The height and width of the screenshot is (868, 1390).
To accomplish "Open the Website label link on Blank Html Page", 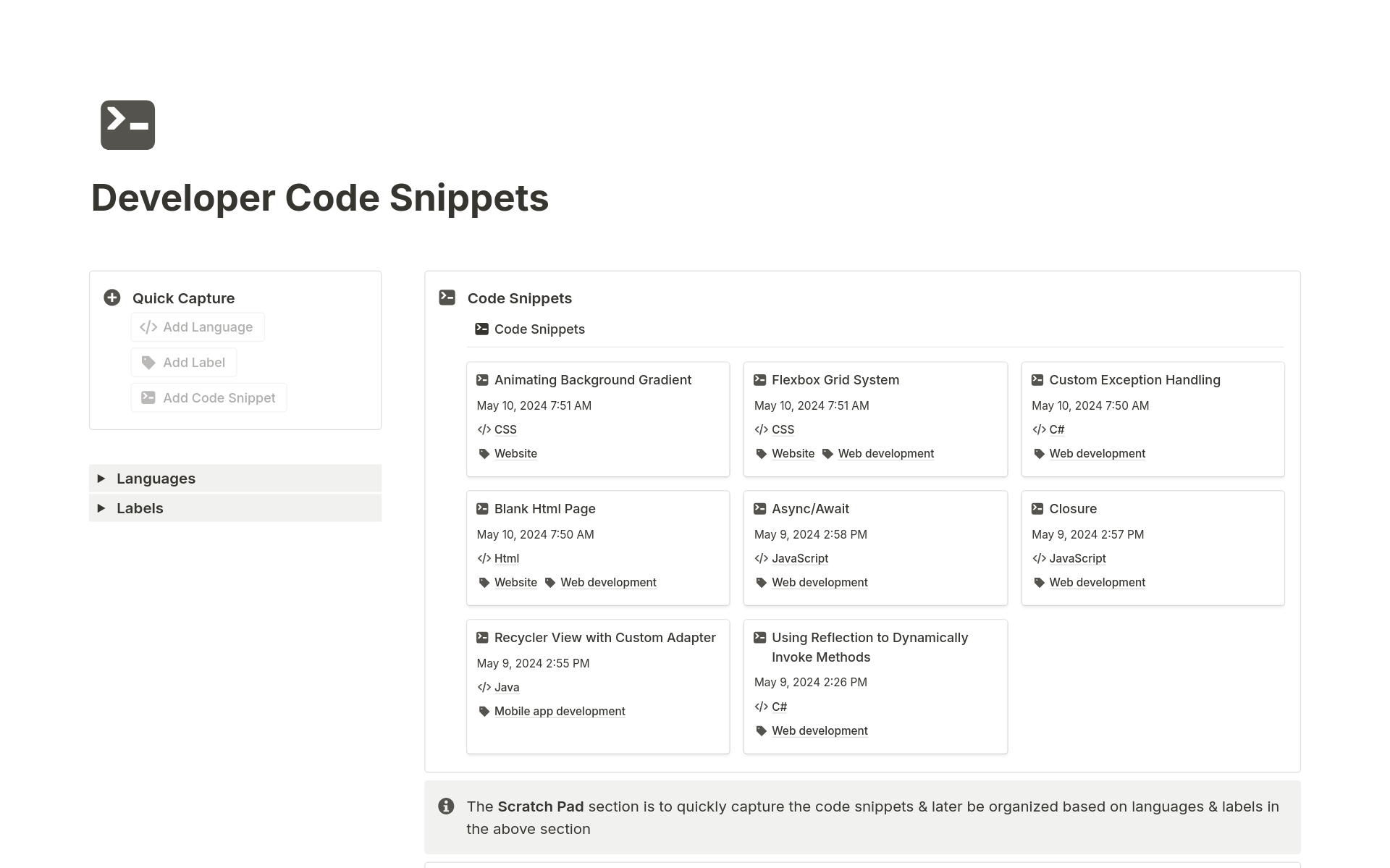I will 515,582.
